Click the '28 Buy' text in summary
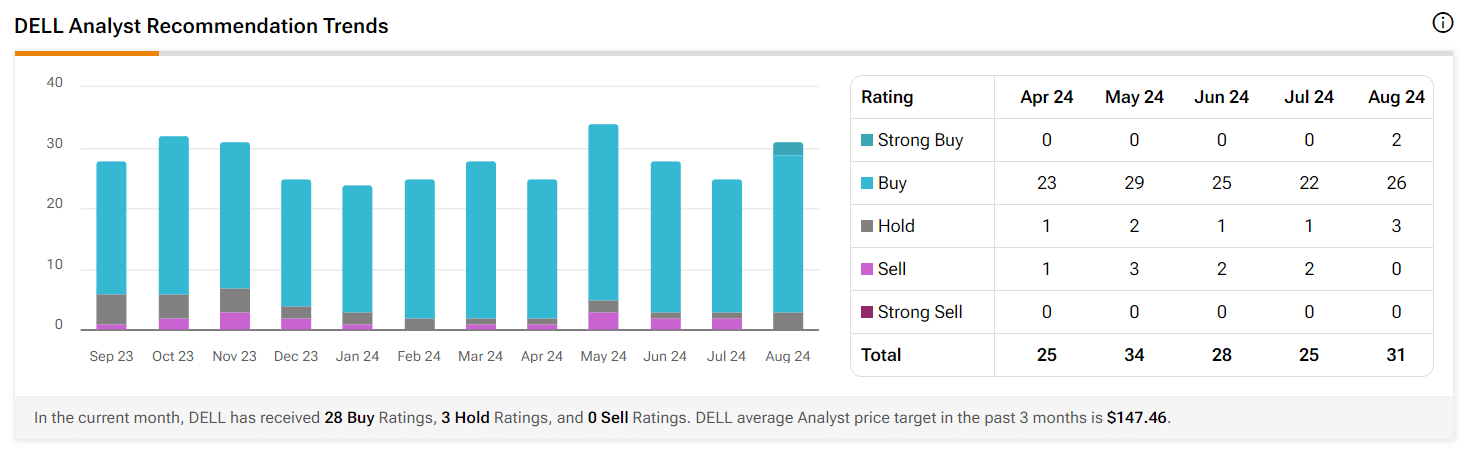1480x471 pixels. click(349, 418)
